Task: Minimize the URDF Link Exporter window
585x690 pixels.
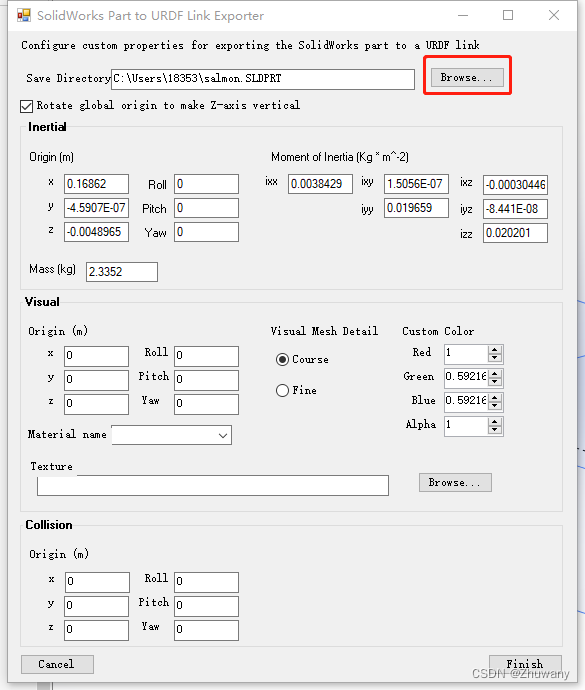Action: click(x=463, y=15)
